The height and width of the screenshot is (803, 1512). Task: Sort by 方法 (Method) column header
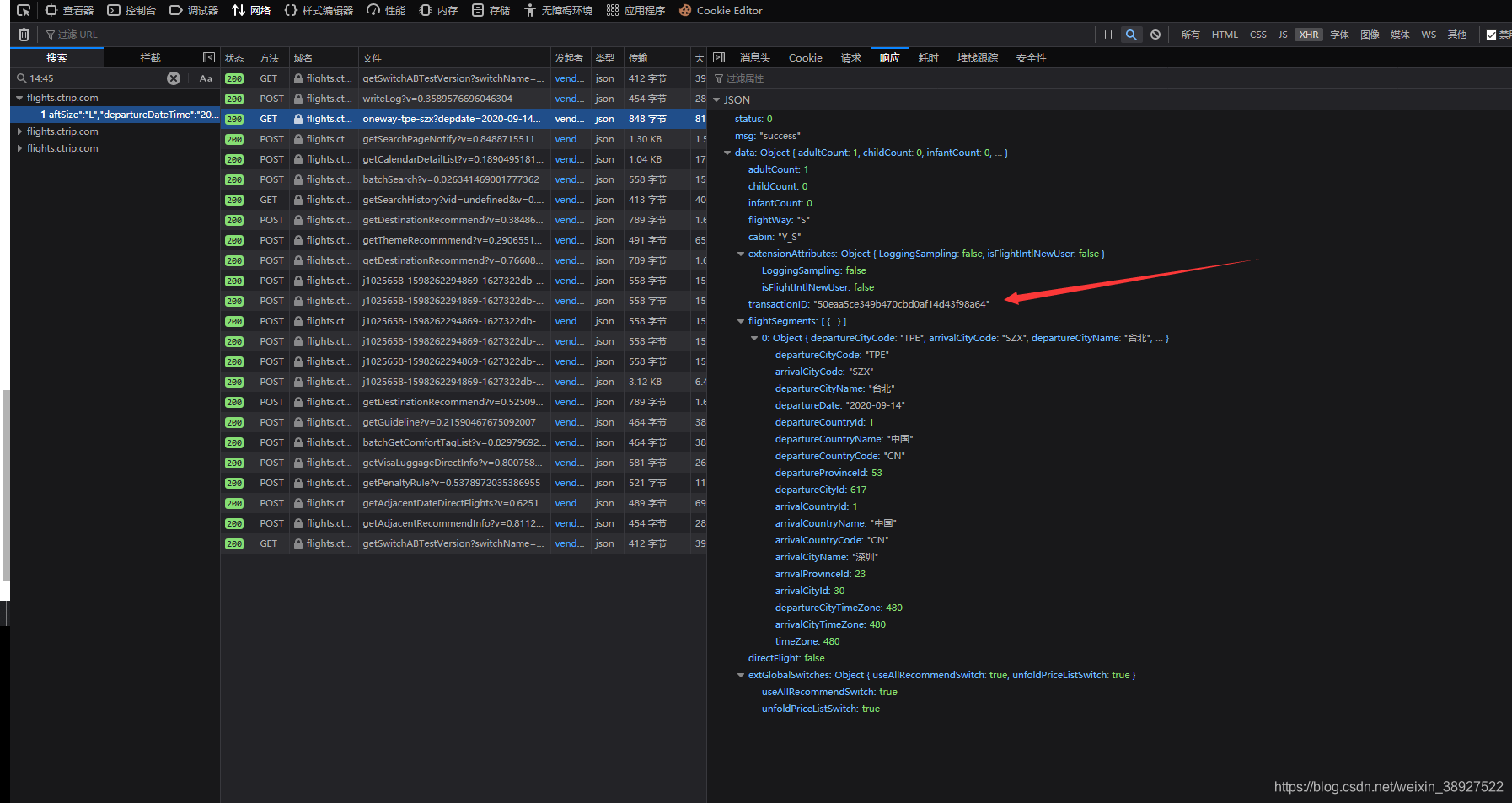coord(272,58)
